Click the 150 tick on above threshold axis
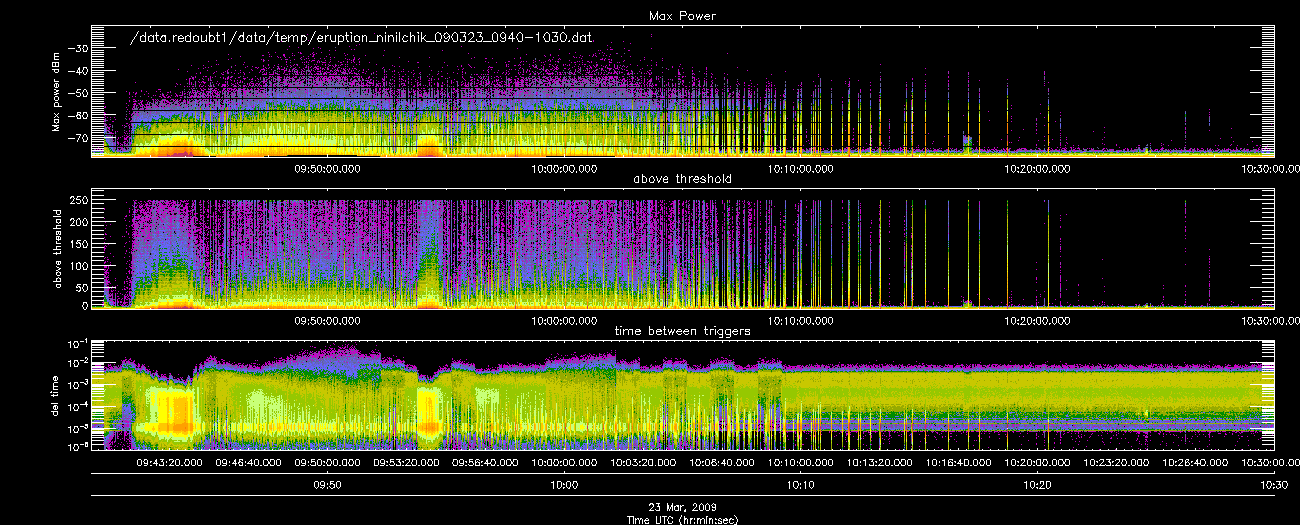1300x525 pixels. 79,242
